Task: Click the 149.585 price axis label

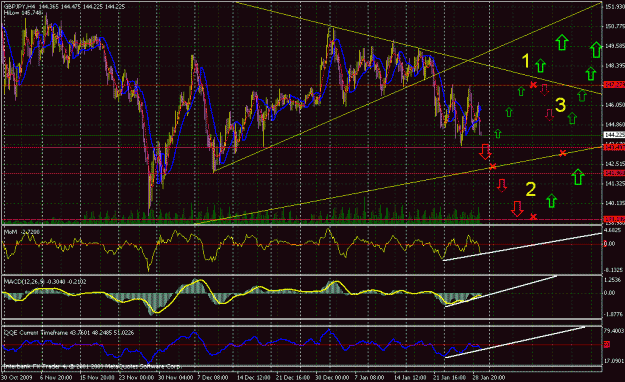Action: point(615,46)
